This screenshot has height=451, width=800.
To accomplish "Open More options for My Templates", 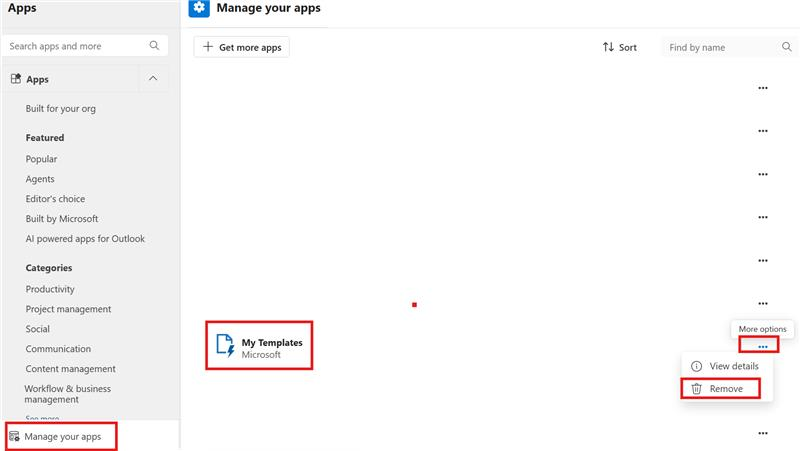I will 763,347.
